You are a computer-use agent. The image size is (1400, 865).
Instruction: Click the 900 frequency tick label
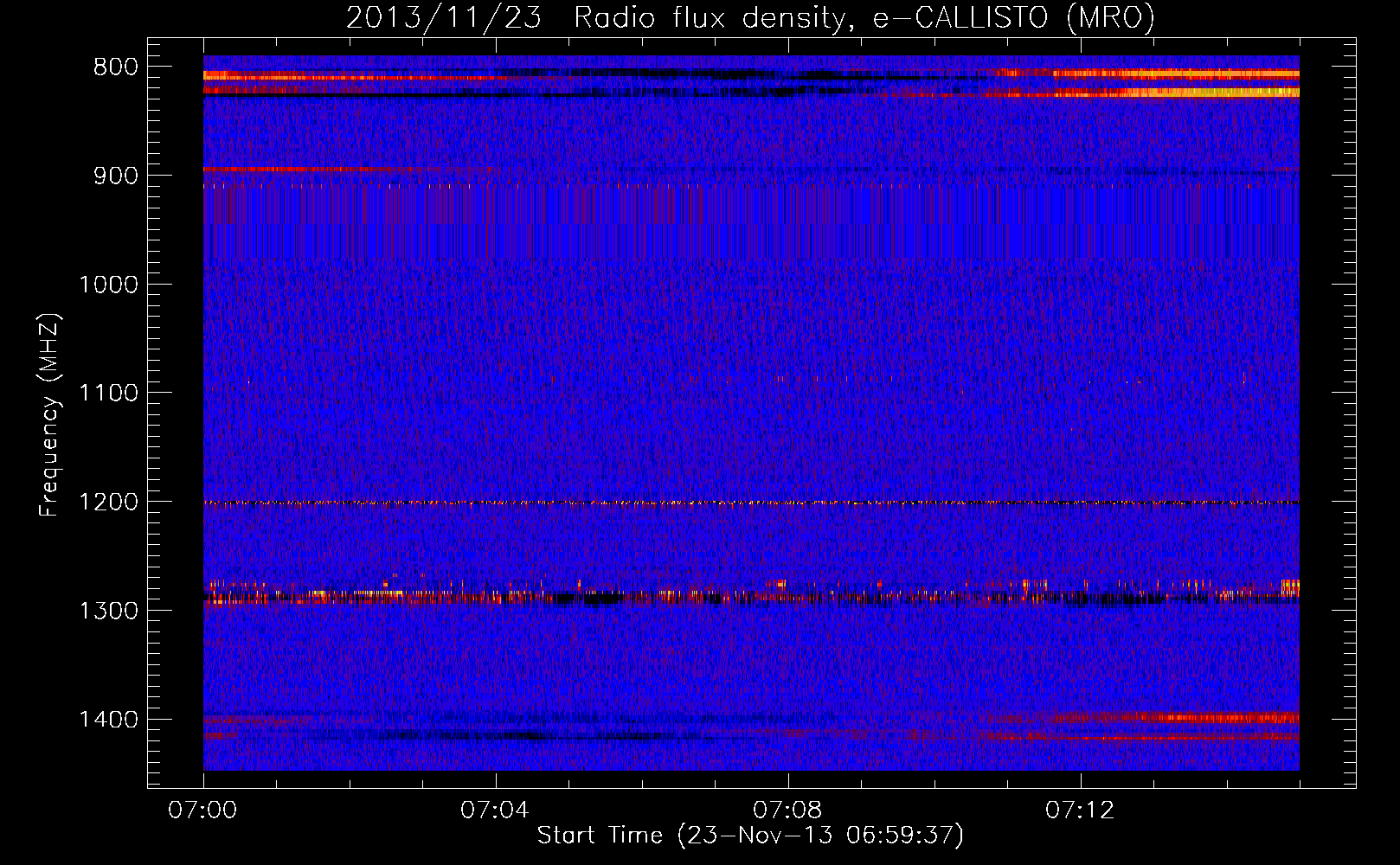[x=115, y=176]
